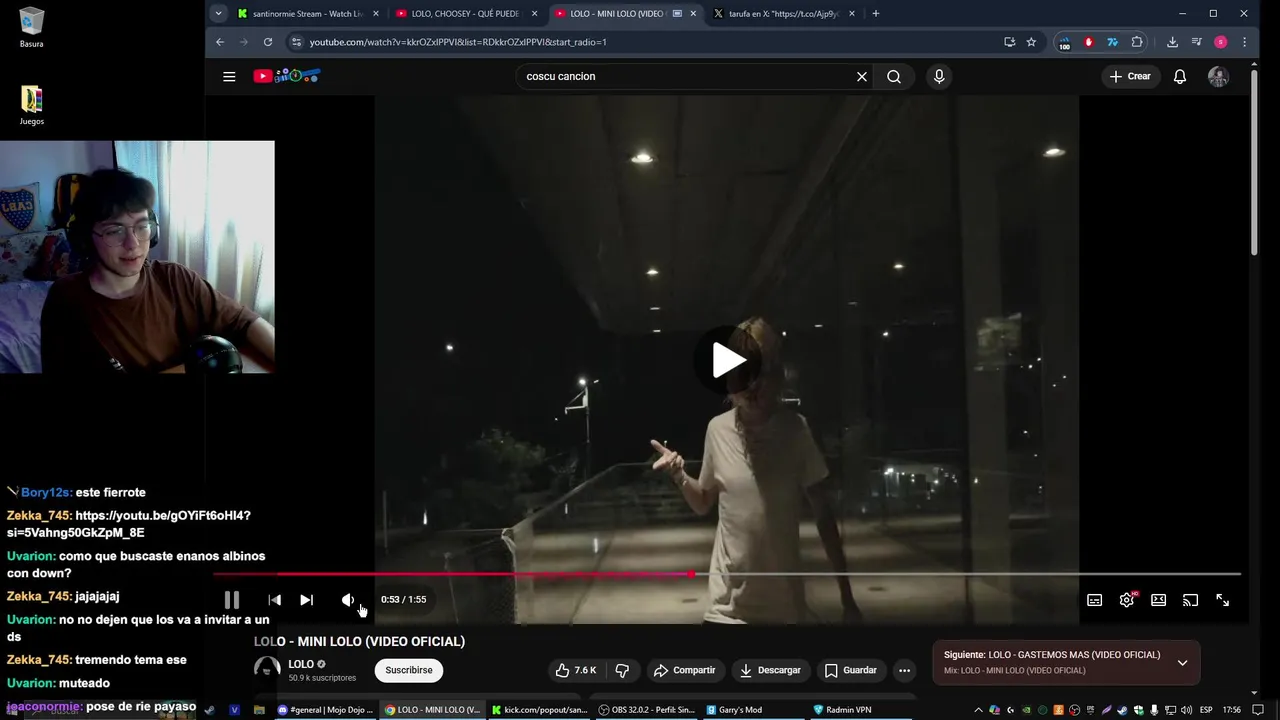Switch to the tarufa en X tab
The height and width of the screenshot is (720, 1280).
point(783,13)
